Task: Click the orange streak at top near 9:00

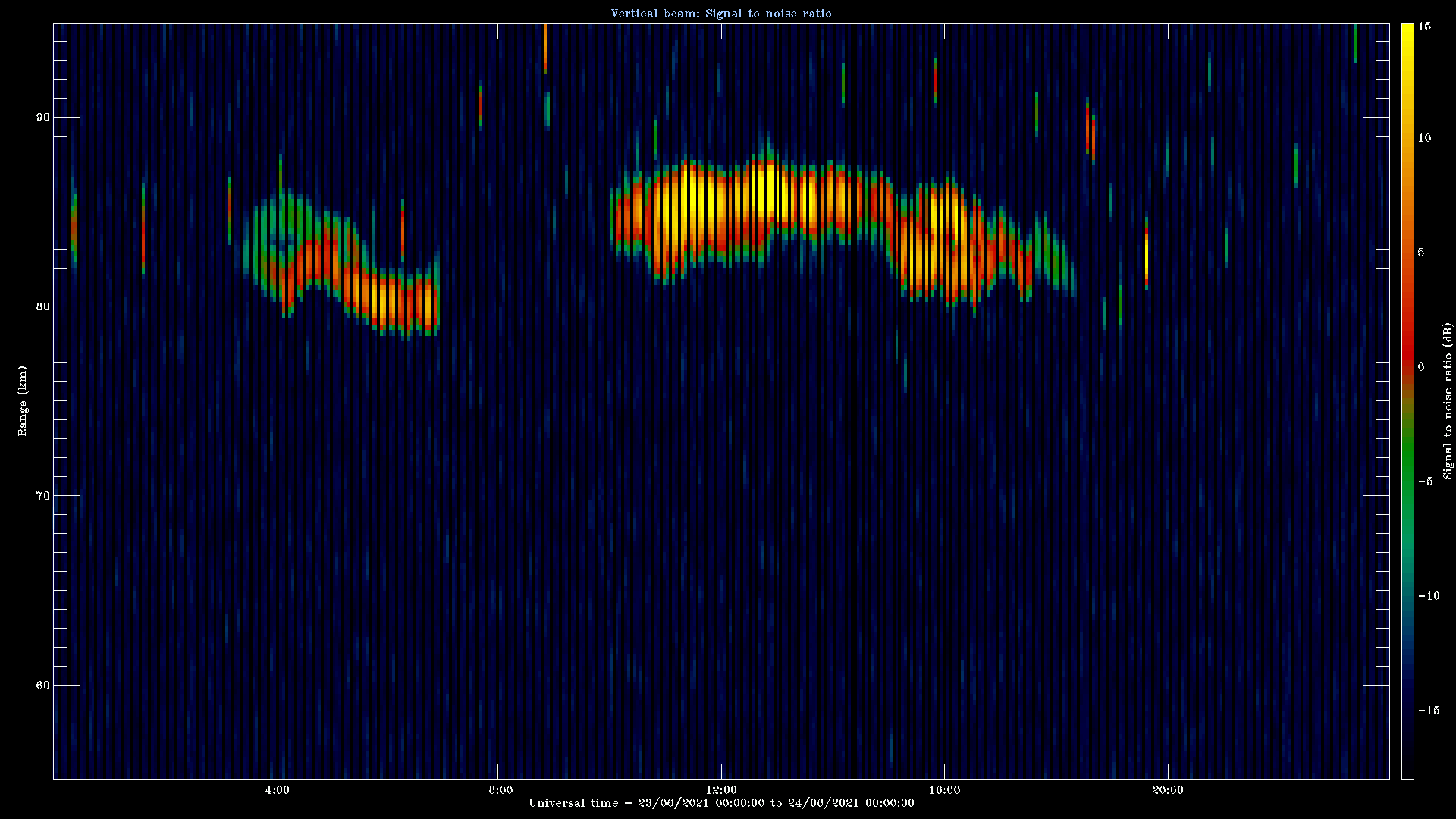Action: click(545, 48)
